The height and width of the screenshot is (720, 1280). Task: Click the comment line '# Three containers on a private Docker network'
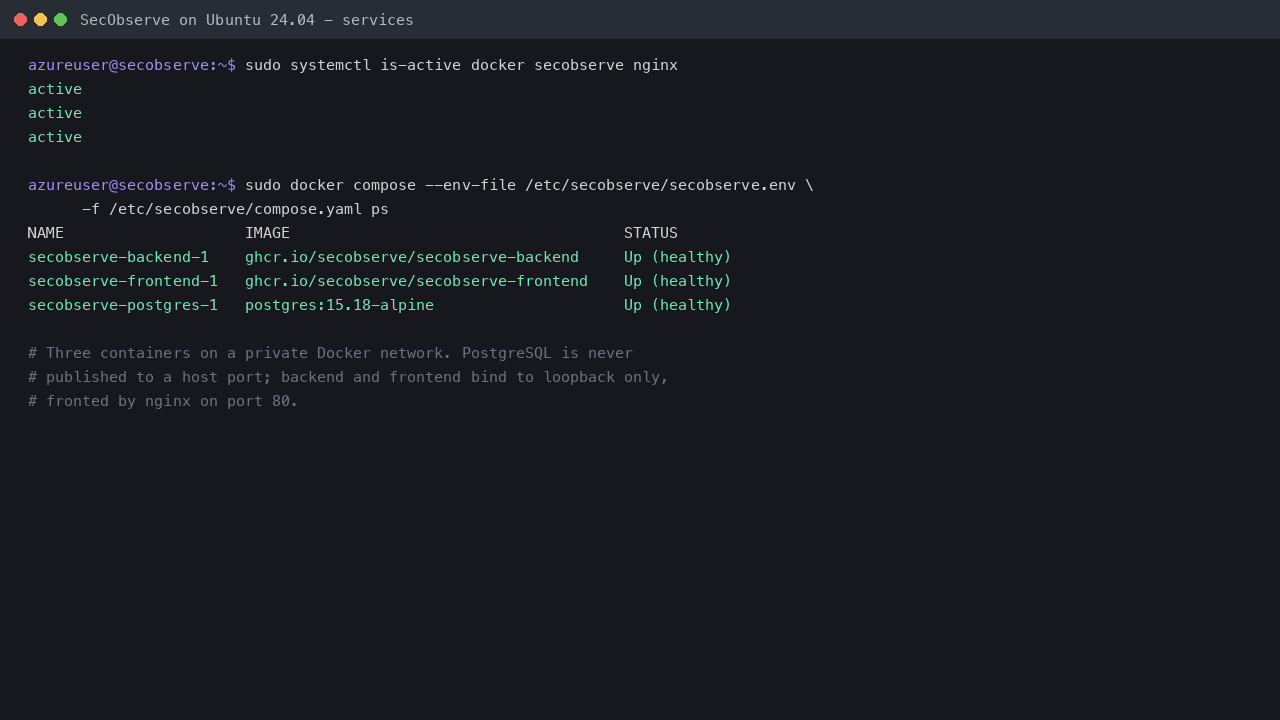pos(330,353)
